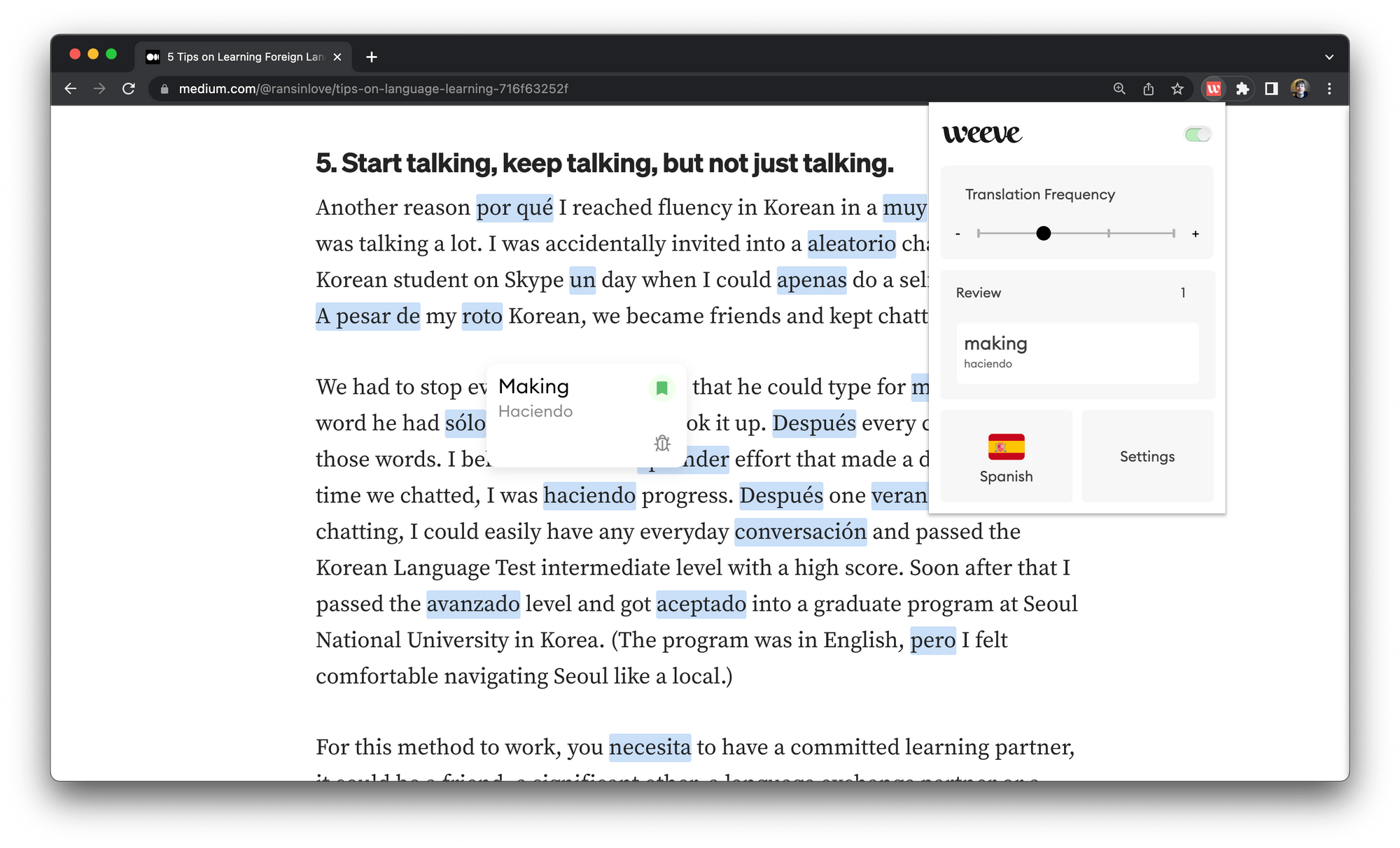Image resolution: width=1400 pixels, height=848 pixels.
Task: Open the browser extensions puzzle icon
Action: [x=1243, y=88]
